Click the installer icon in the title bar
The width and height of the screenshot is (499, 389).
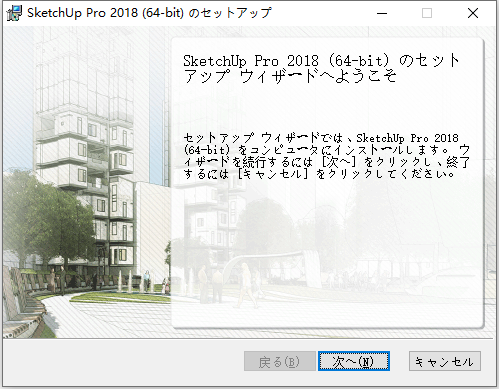pyautogui.click(x=14, y=13)
